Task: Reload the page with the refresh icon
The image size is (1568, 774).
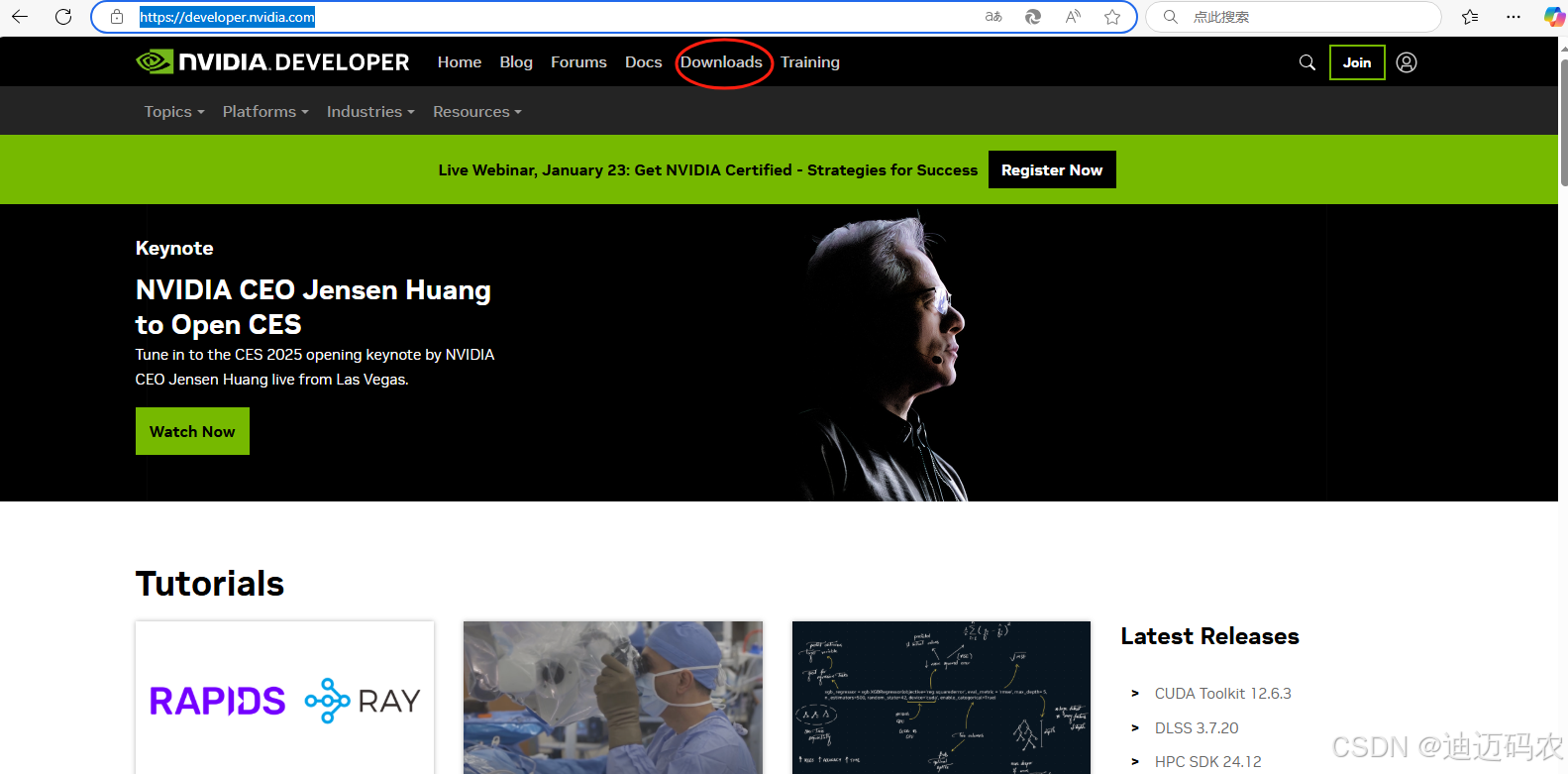Action: click(63, 17)
